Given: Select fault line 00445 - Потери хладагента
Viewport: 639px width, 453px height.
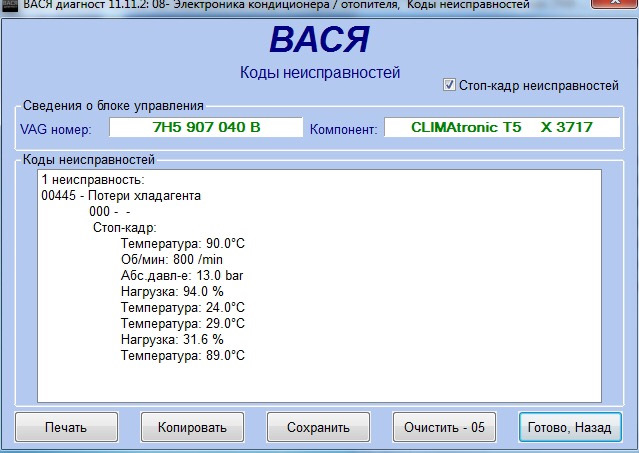Looking at the screenshot, I should [121, 196].
